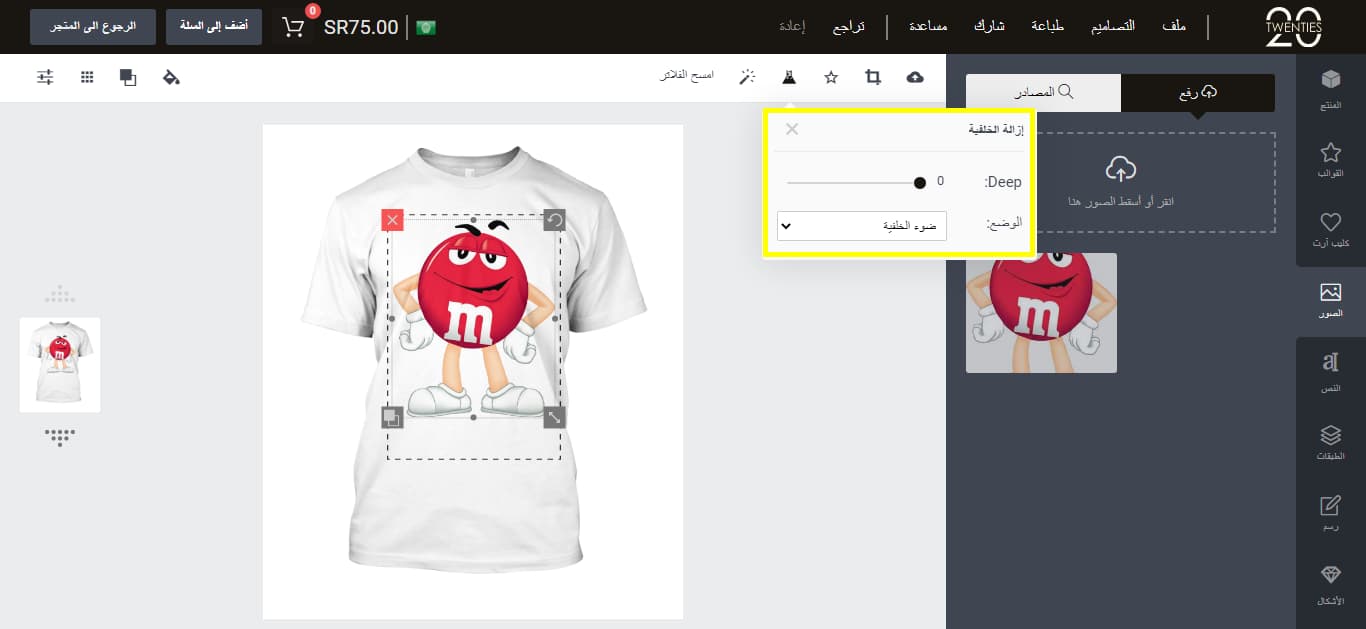Select the الصور (Images) sidebar panel
The height and width of the screenshot is (629, 1366).
(x=1330, y=301)
